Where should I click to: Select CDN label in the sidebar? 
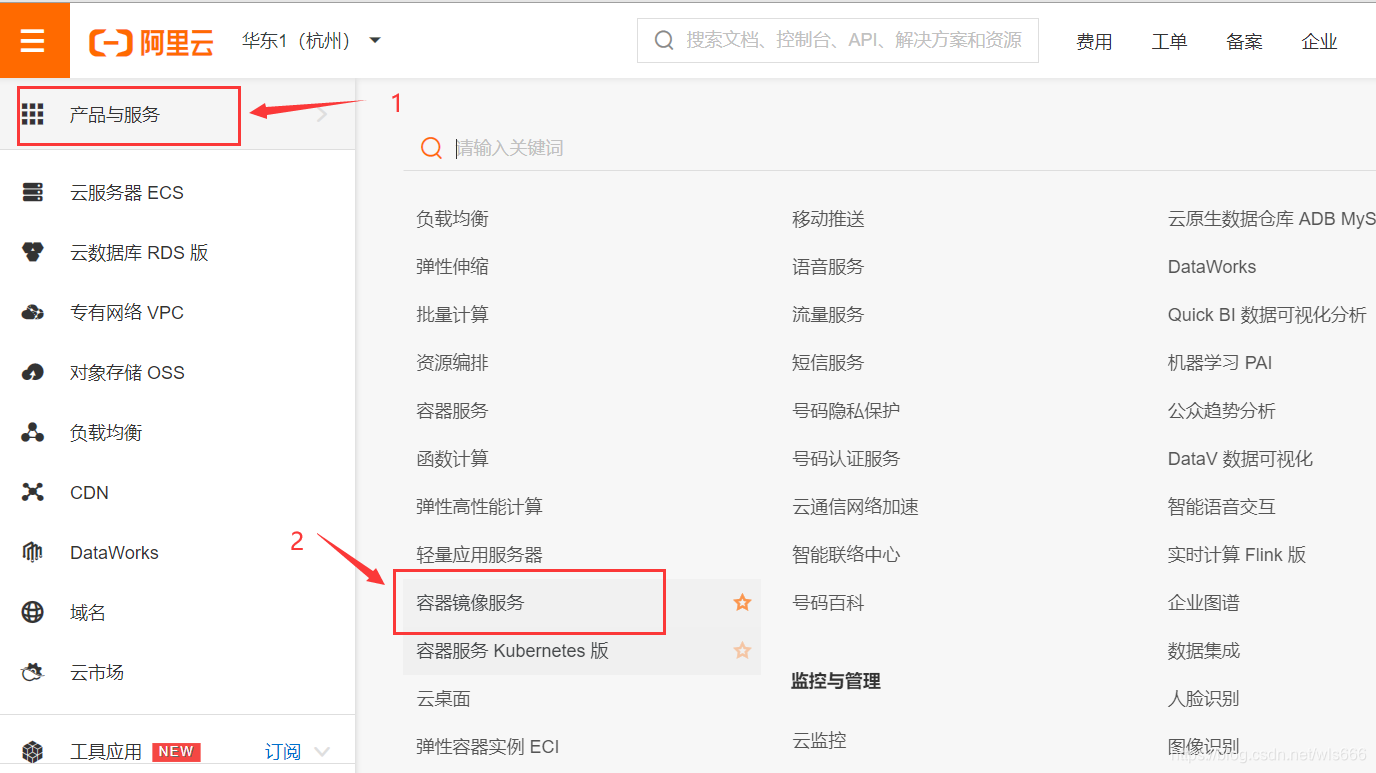pyautogui.click(x=89, y=493)
